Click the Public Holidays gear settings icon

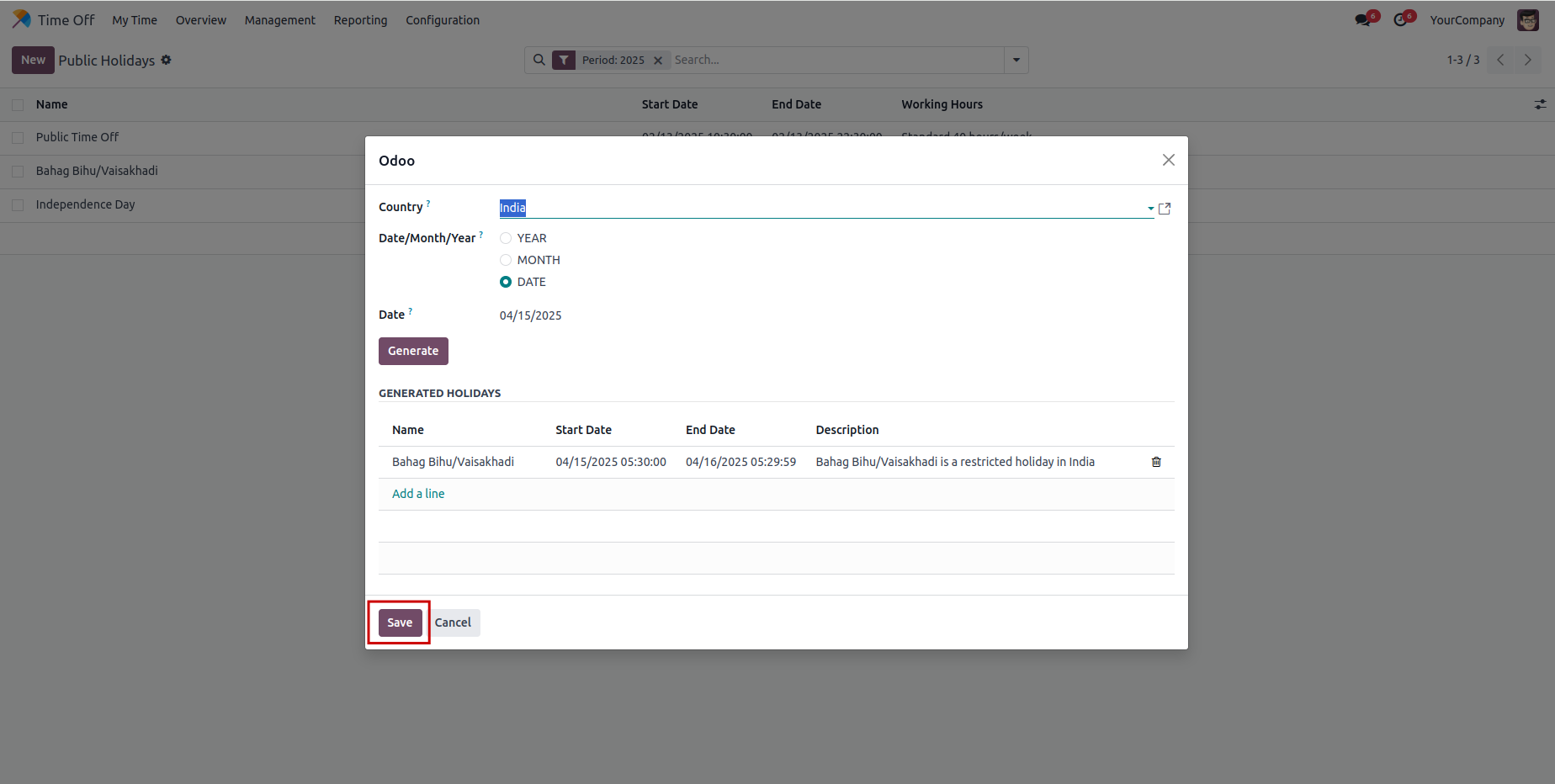pyautogui.click(x=167, y=60)
